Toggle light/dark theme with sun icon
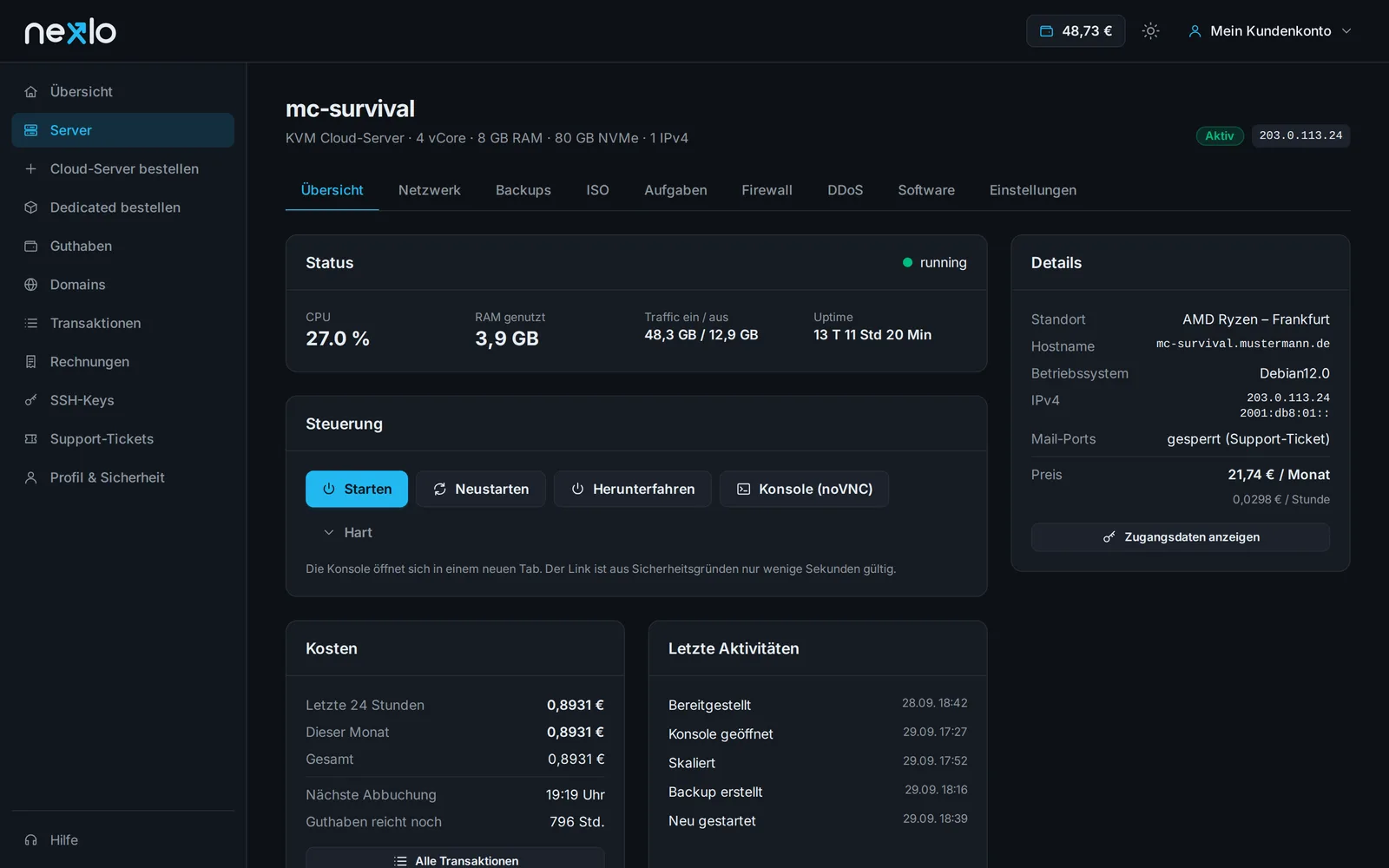Viewport: 1389px width, 868px height. (x=1151, y=31)
